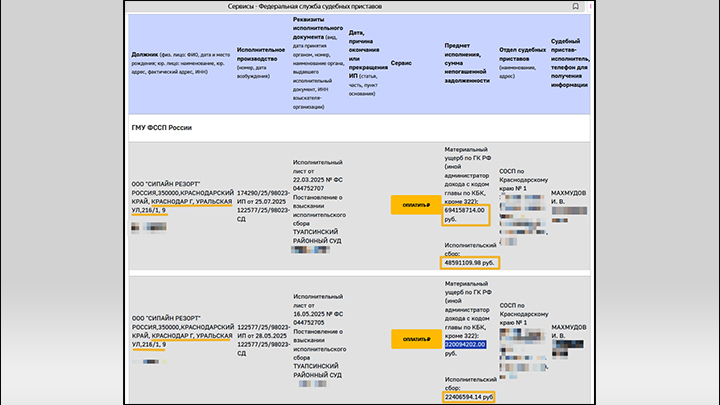Click the Исполнительное производство column header
This screenshot has height=405, width=720.
pyautogui.click(x=260, y=63)
